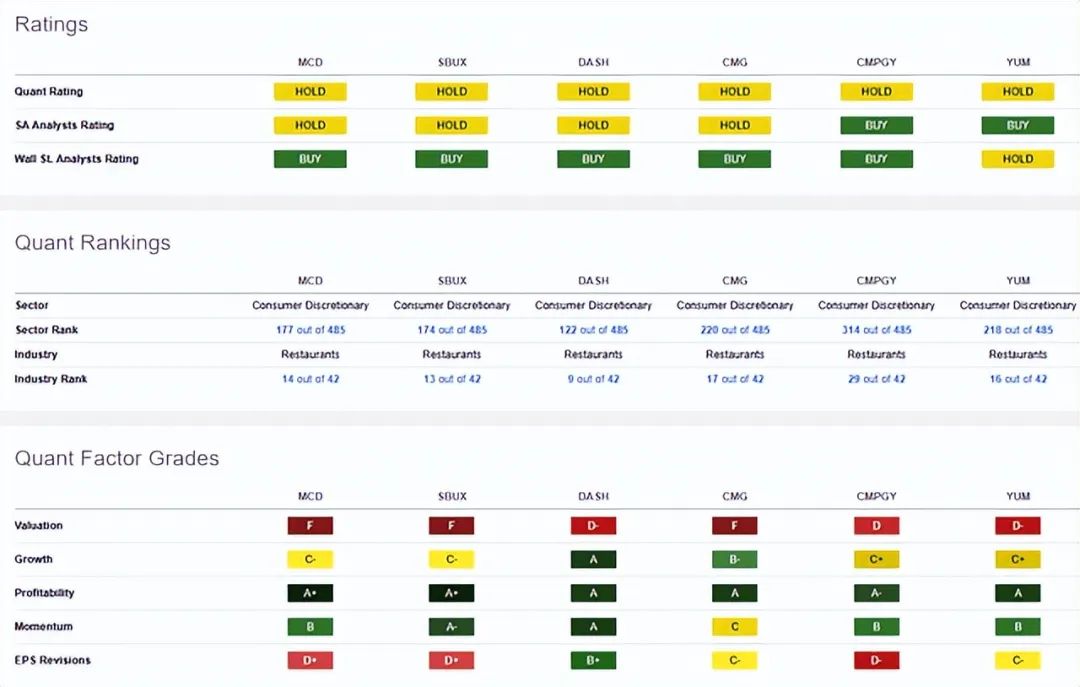
Task: Click the Valuation row label
Action: click(x=38, y=526)
